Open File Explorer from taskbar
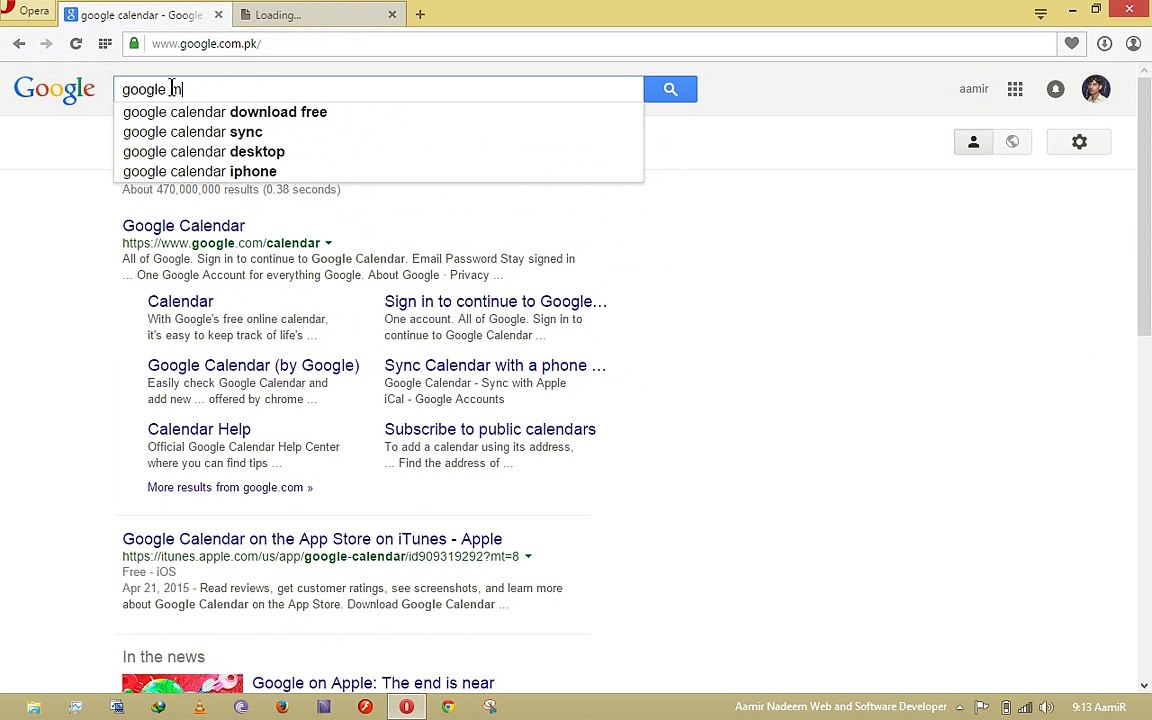 coord(34,707)
